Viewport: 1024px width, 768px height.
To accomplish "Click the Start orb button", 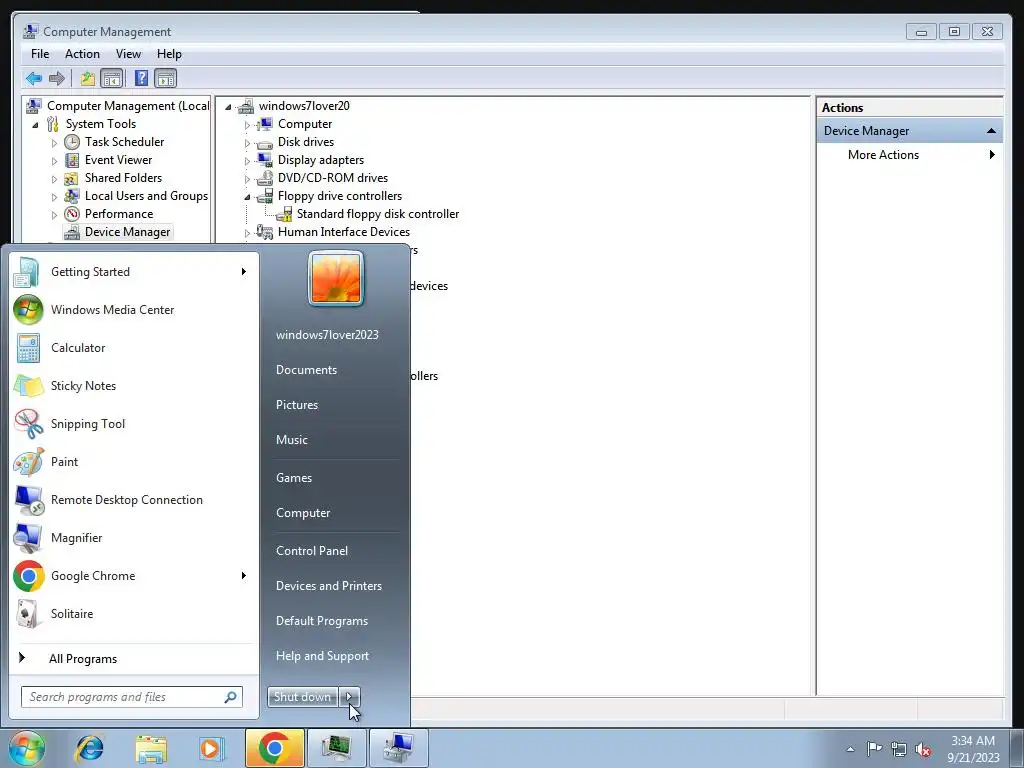I will 27,748.
